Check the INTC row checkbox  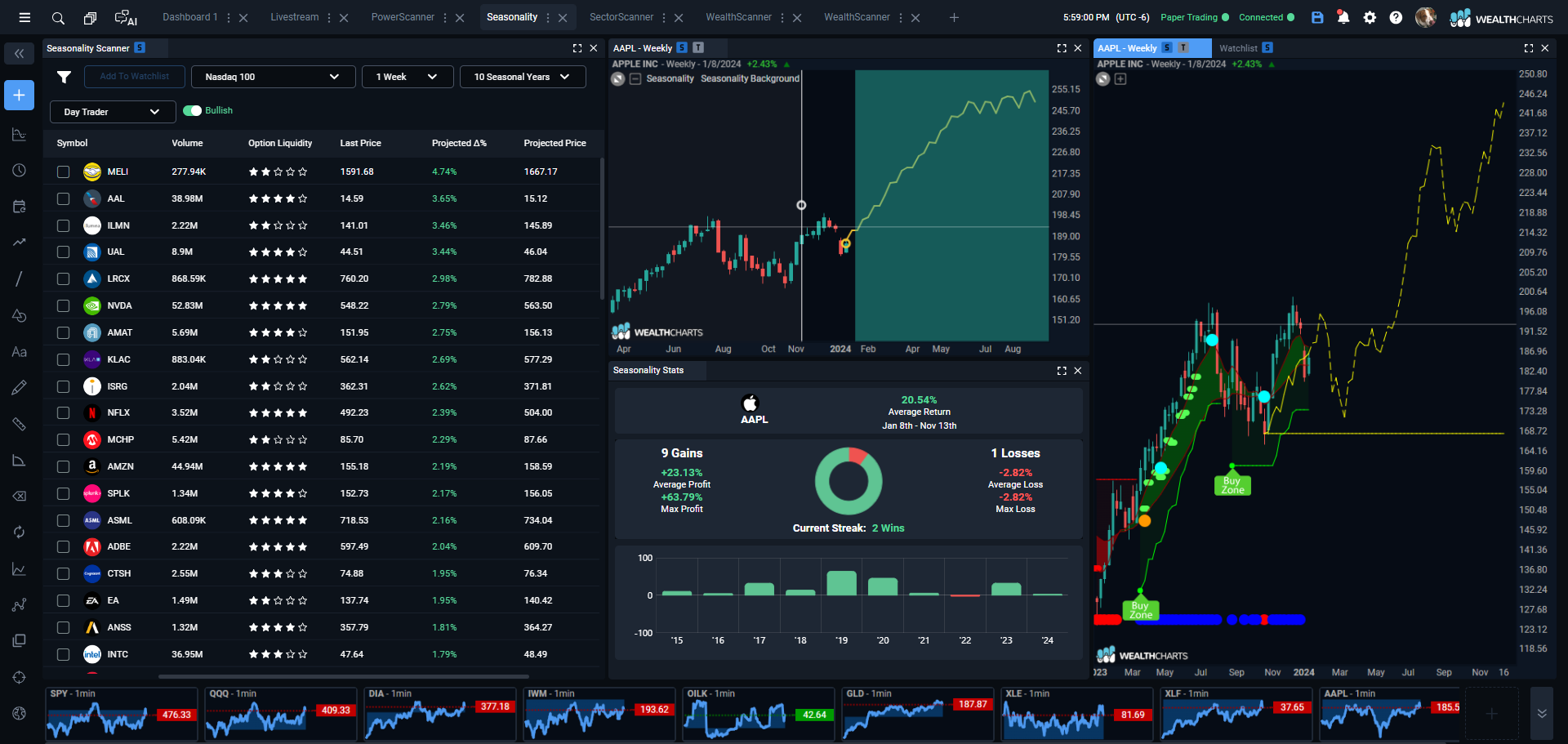pyautogui.click(x=64, y=654)
